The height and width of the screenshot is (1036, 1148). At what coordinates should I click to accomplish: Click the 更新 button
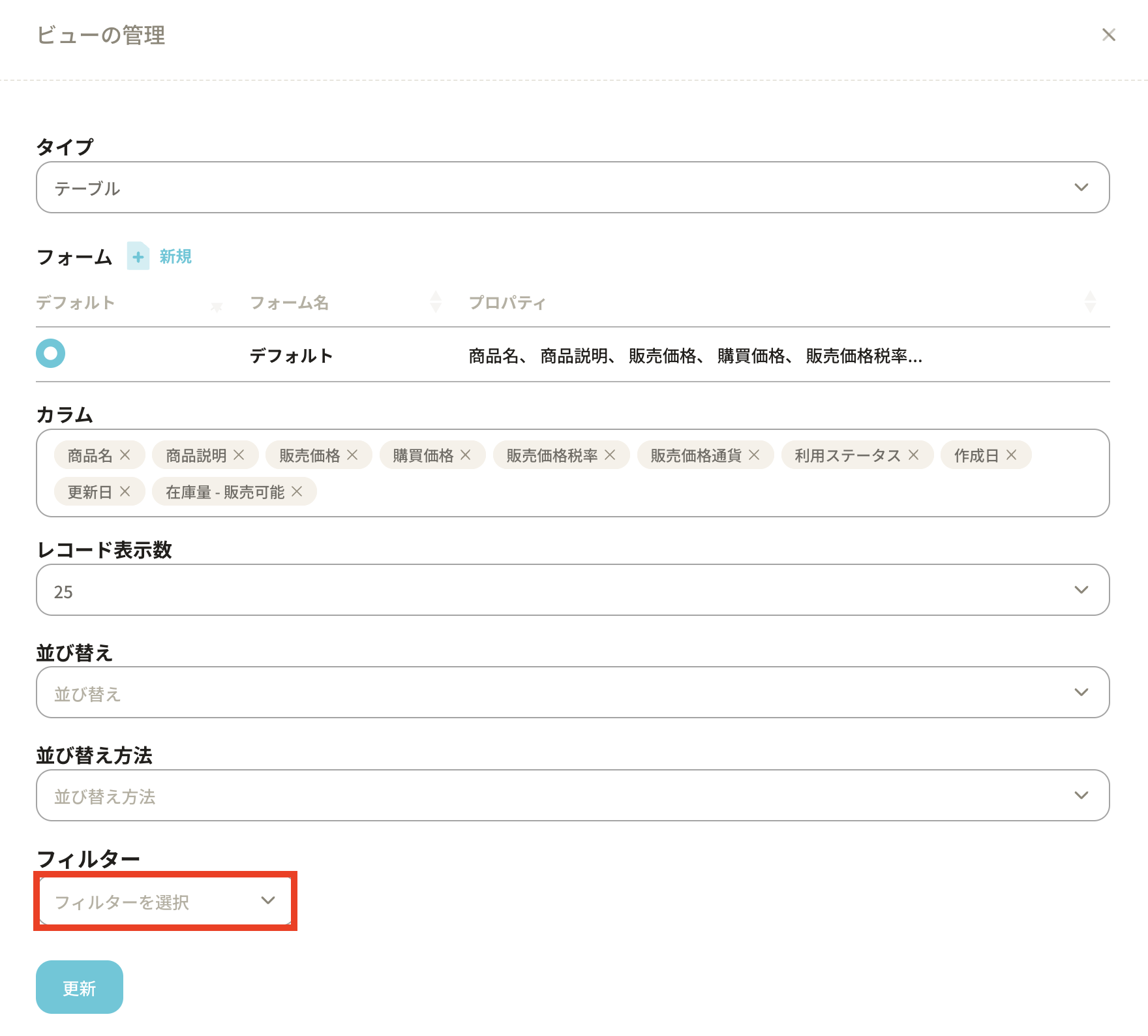(x=79, y=987)
